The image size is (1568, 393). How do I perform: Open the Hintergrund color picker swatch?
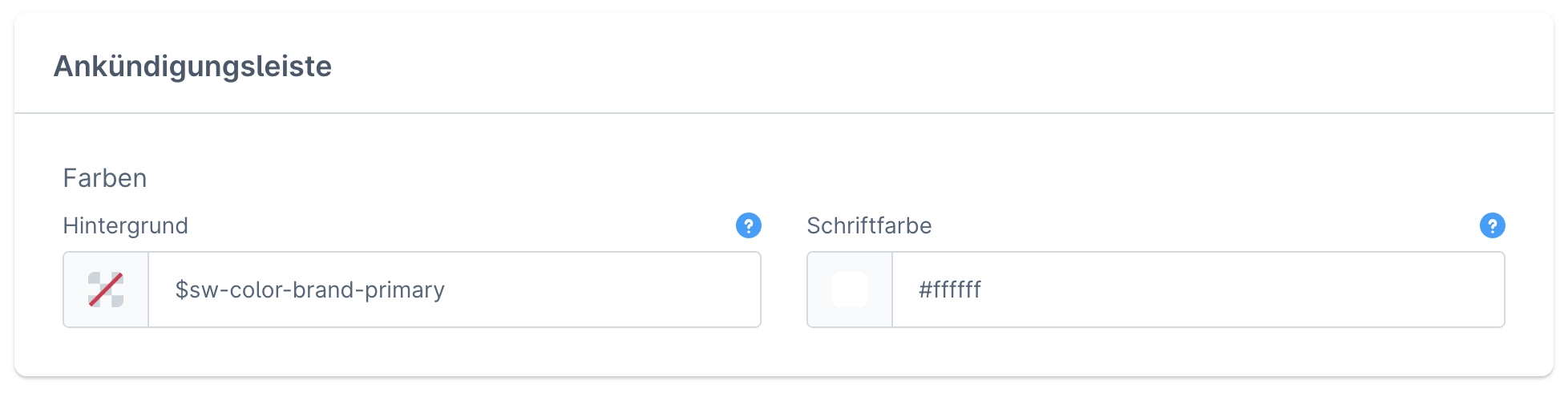pyautogui.click(x=106, y=290)
